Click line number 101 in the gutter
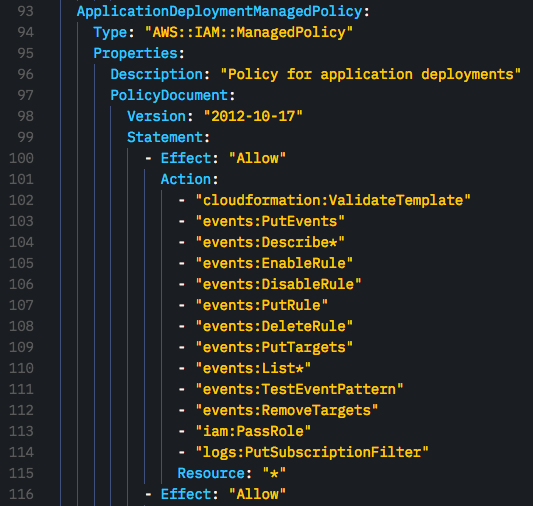 (x=21, y=179)
